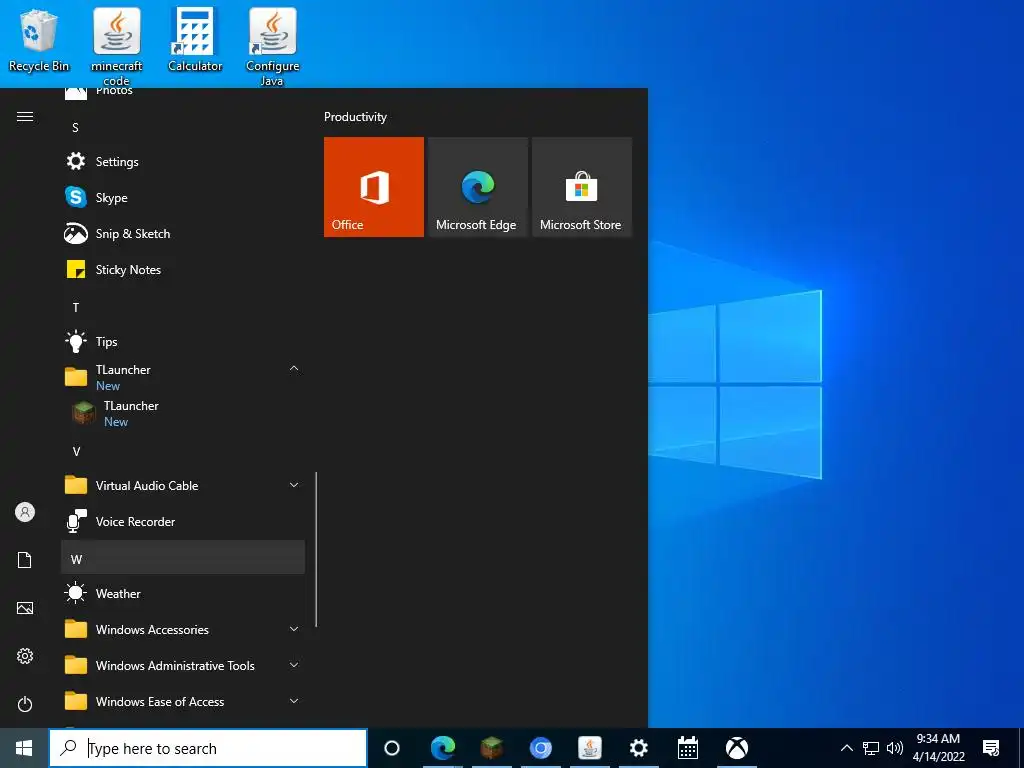
Task: Click the app list scrollbar
Action: click(316, 549)
